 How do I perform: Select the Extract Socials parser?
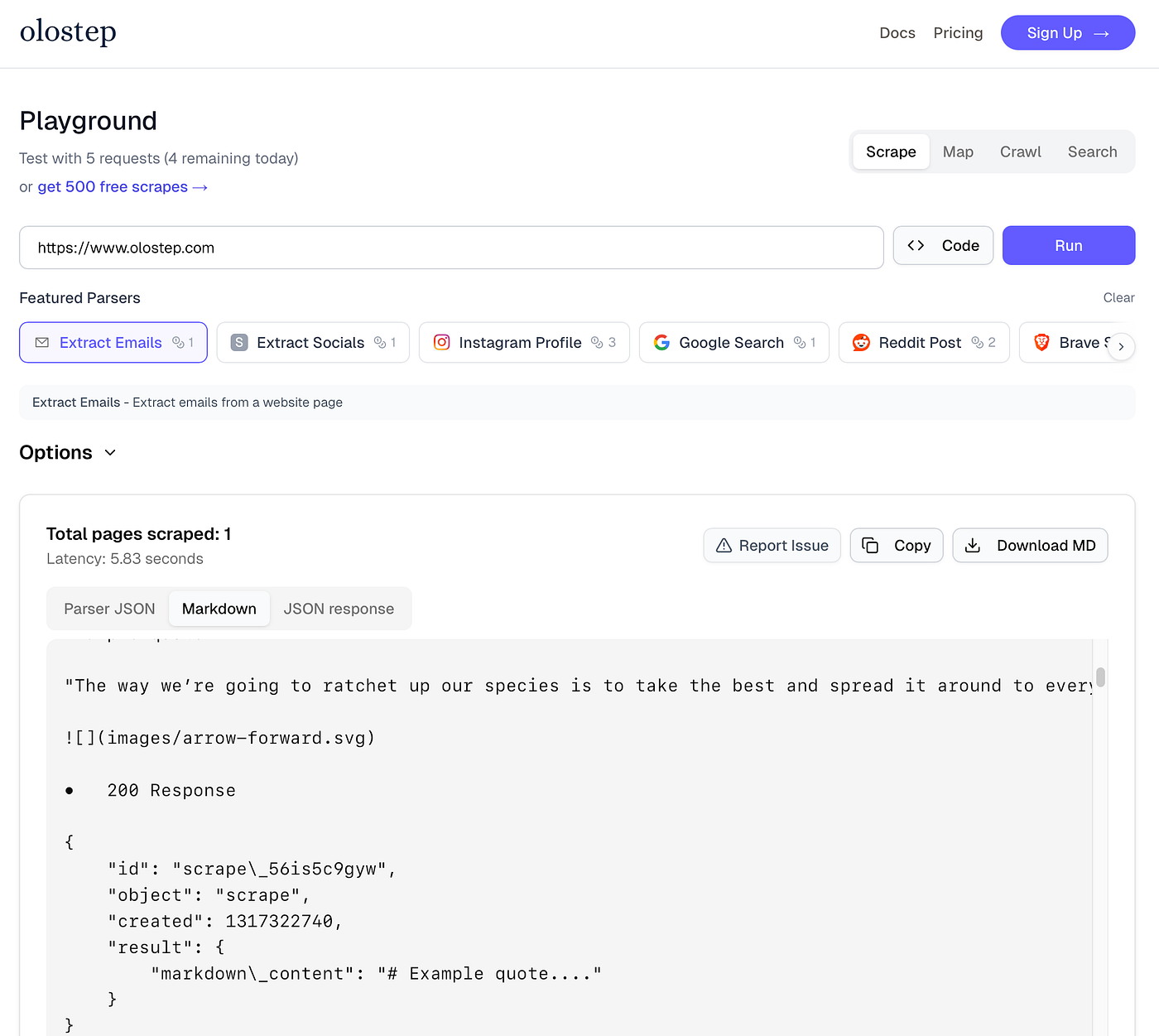313,343
